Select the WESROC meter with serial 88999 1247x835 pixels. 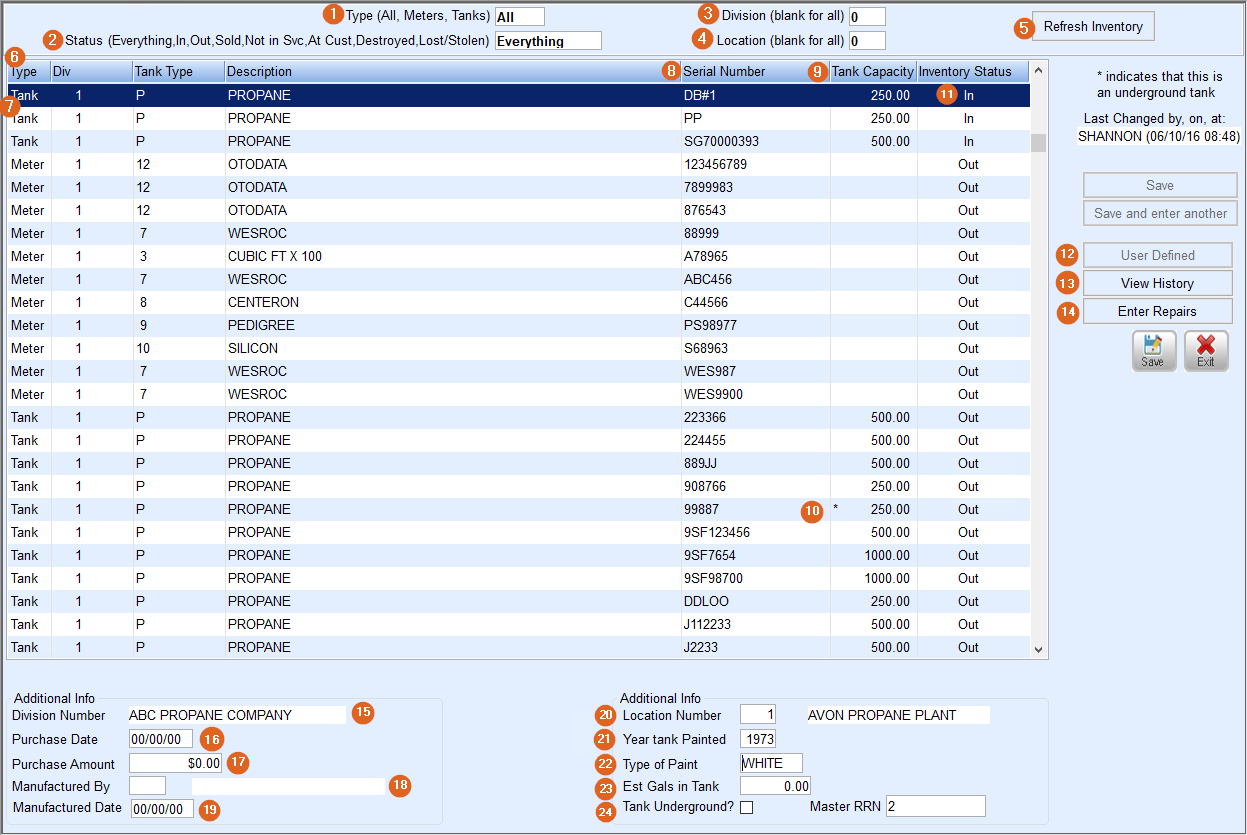[x=519, y=233]
